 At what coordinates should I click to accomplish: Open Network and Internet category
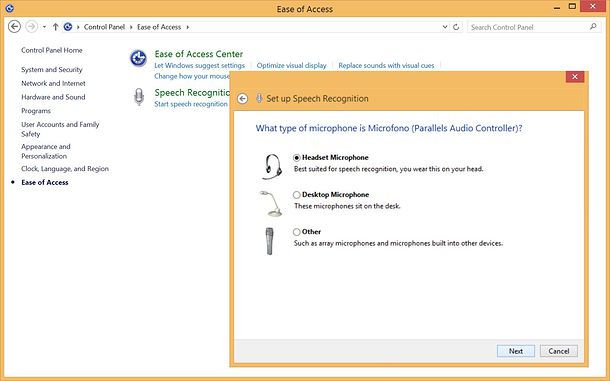point(53,83)
